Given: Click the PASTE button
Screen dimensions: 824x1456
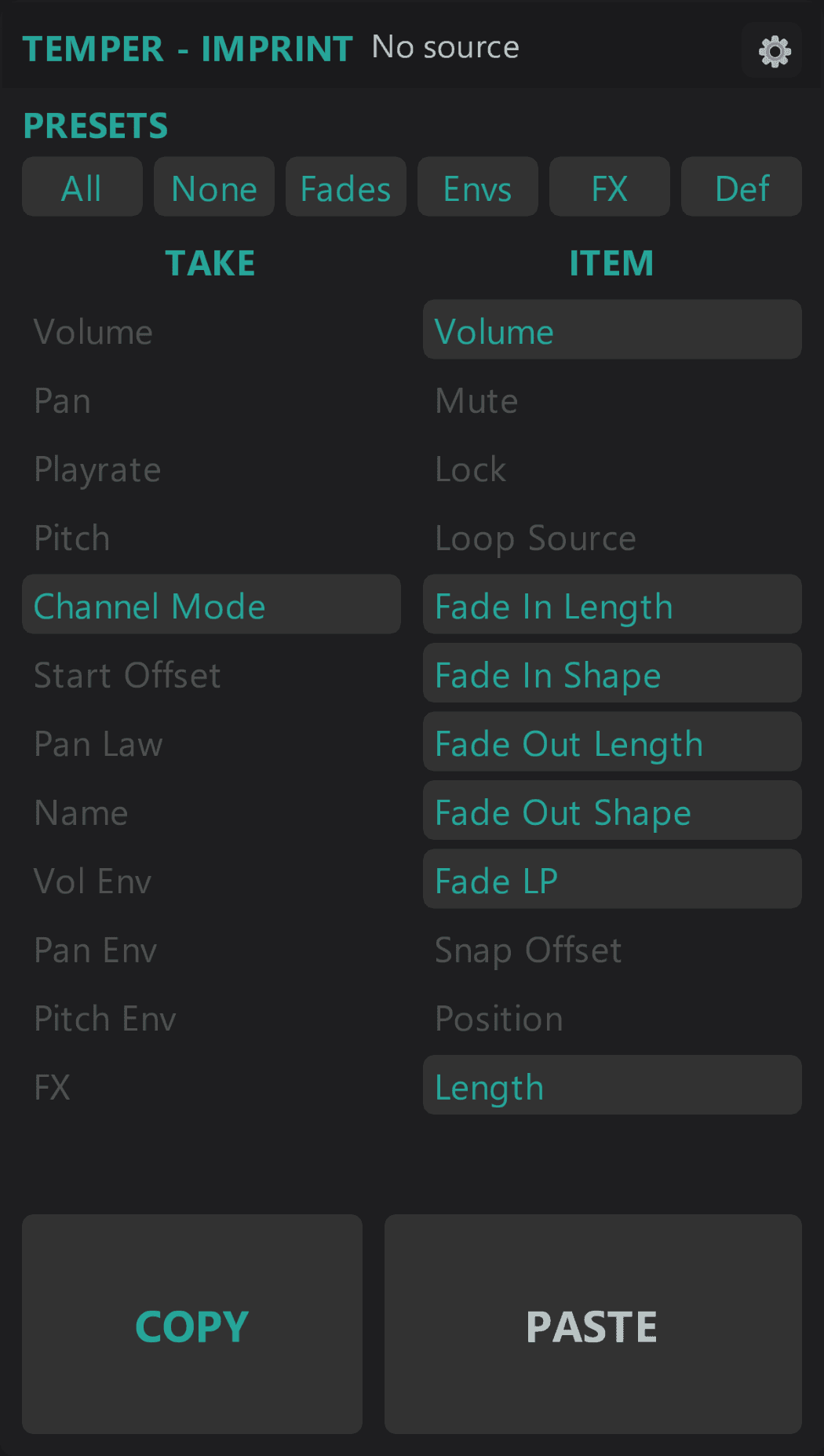Looking at the screenshot, I should pos(592,1325).
